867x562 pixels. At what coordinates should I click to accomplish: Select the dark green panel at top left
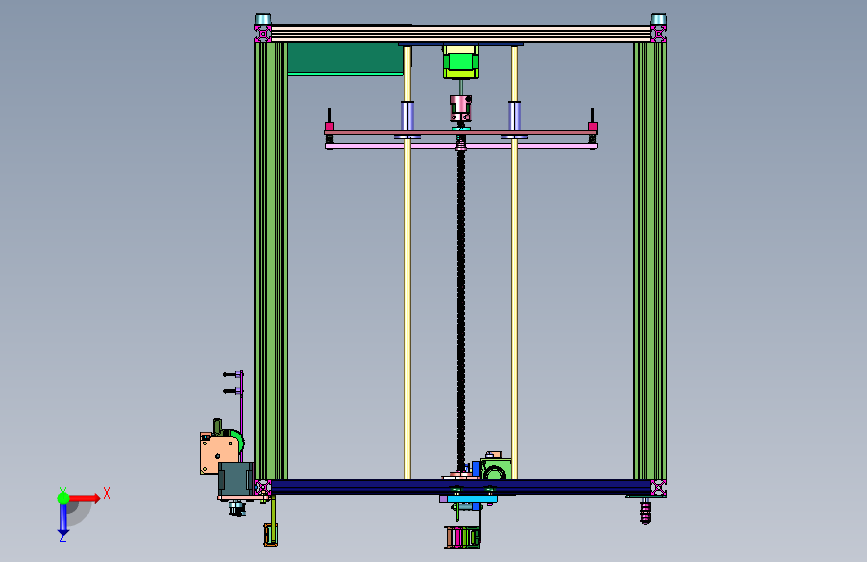point(346,59)
